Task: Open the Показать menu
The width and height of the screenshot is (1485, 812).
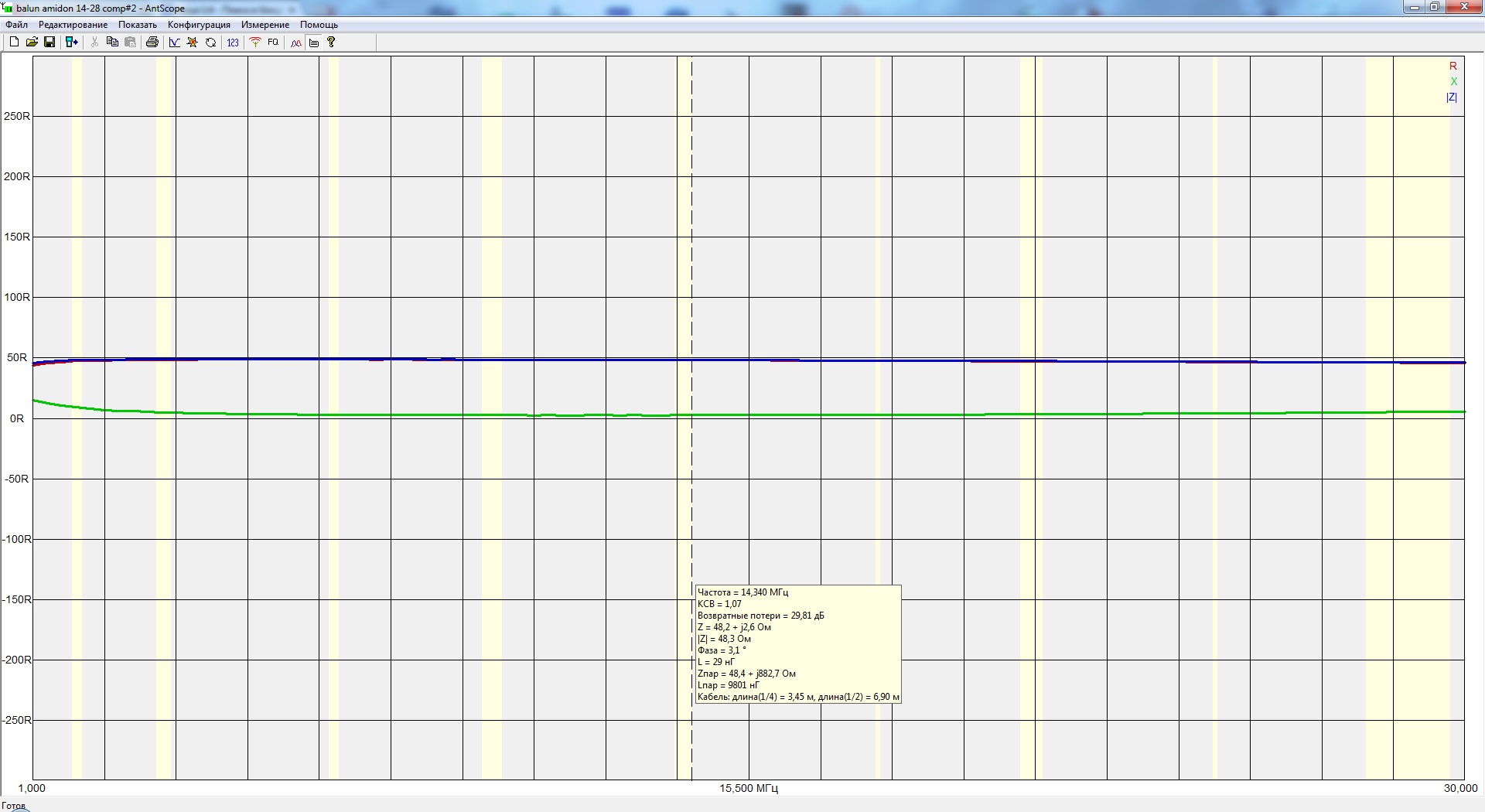Action: coord(138,25)
